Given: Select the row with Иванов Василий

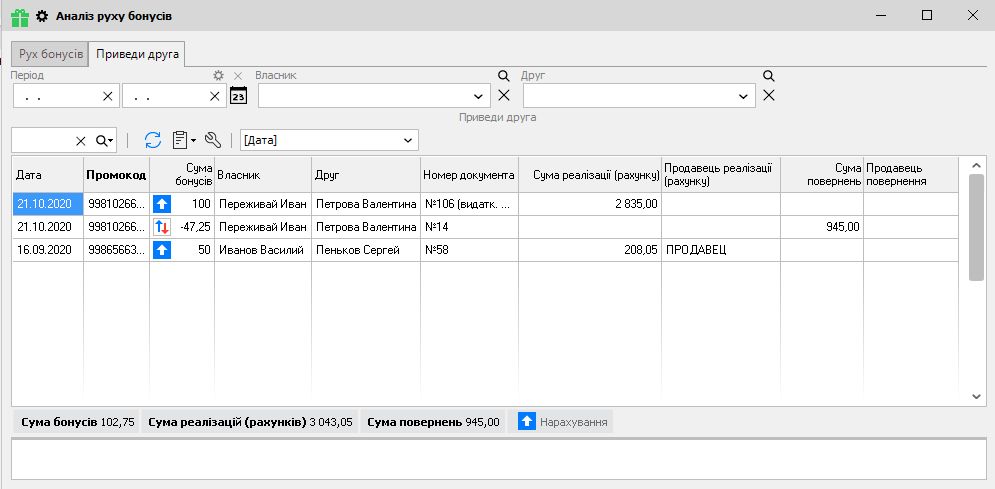Looking at the screenshot, I should [262, 249].
